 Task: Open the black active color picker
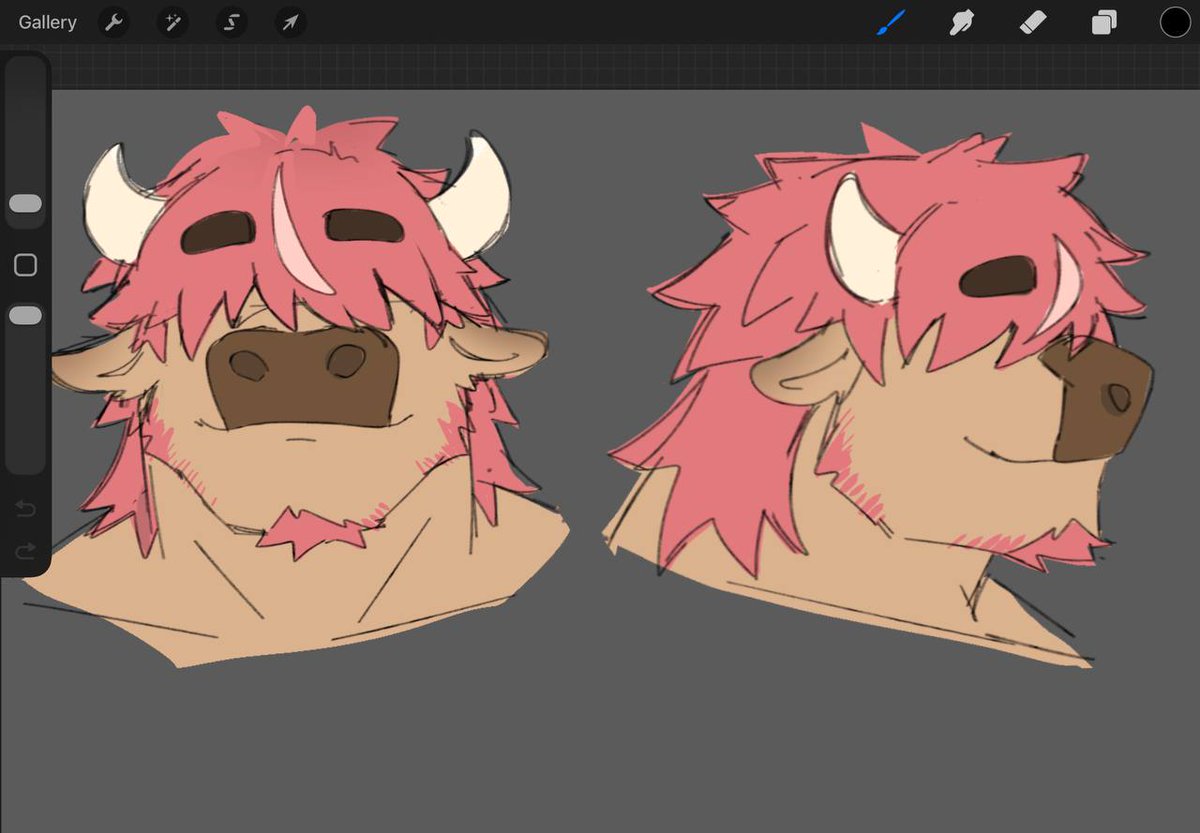pyautogui.click(x=1175, y=22)
